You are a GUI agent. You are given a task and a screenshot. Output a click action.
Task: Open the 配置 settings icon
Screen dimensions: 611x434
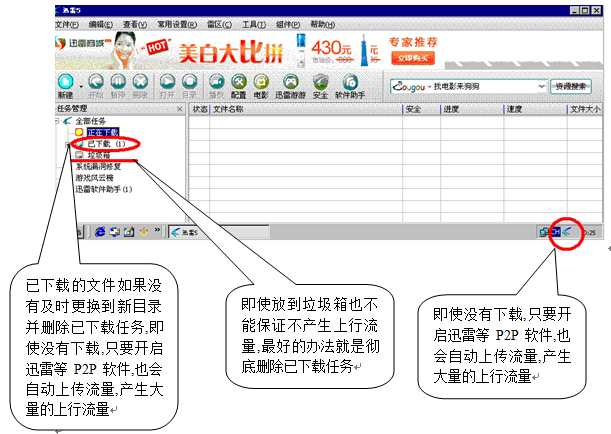point(238,82)
